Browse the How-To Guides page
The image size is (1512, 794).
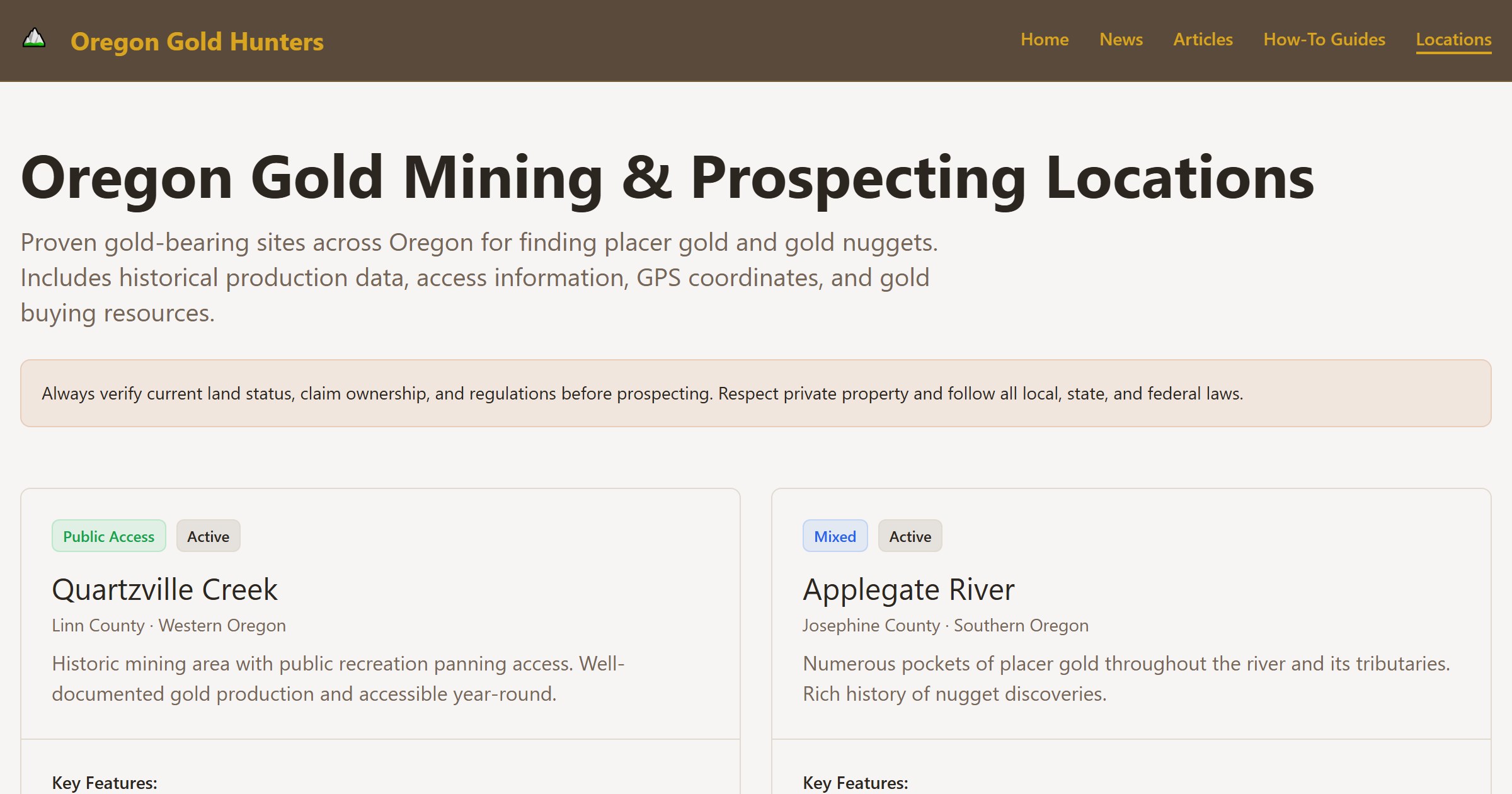click(1324, 40)
